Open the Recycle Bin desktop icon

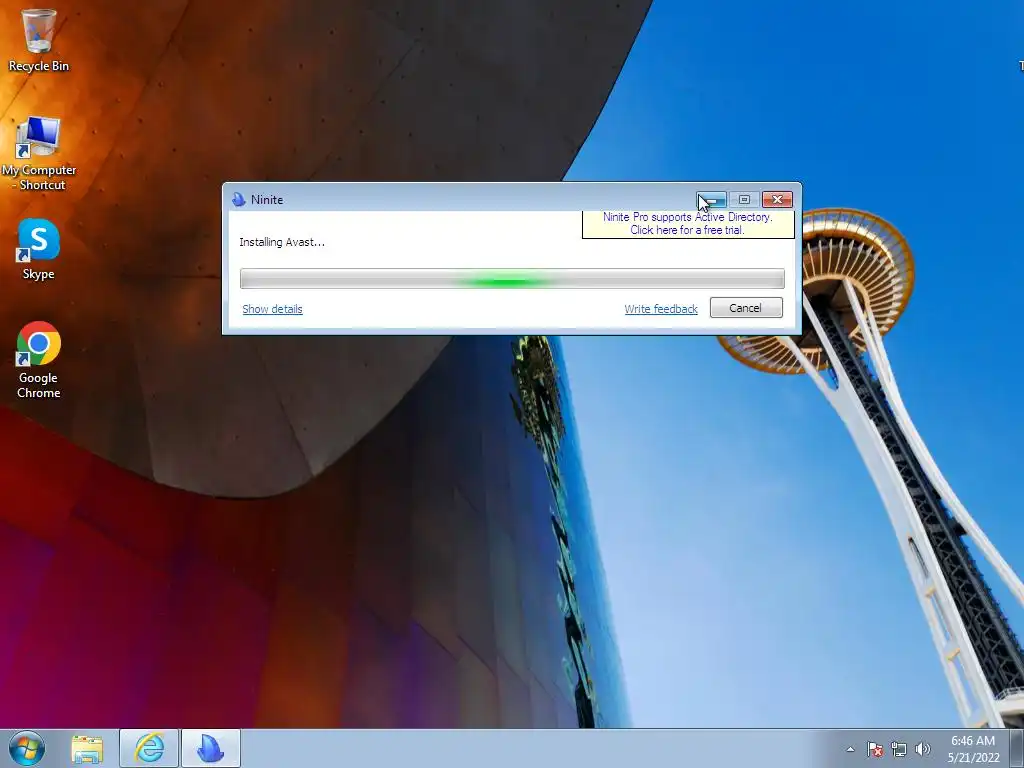pyautogui.click(x=39, y=40)
